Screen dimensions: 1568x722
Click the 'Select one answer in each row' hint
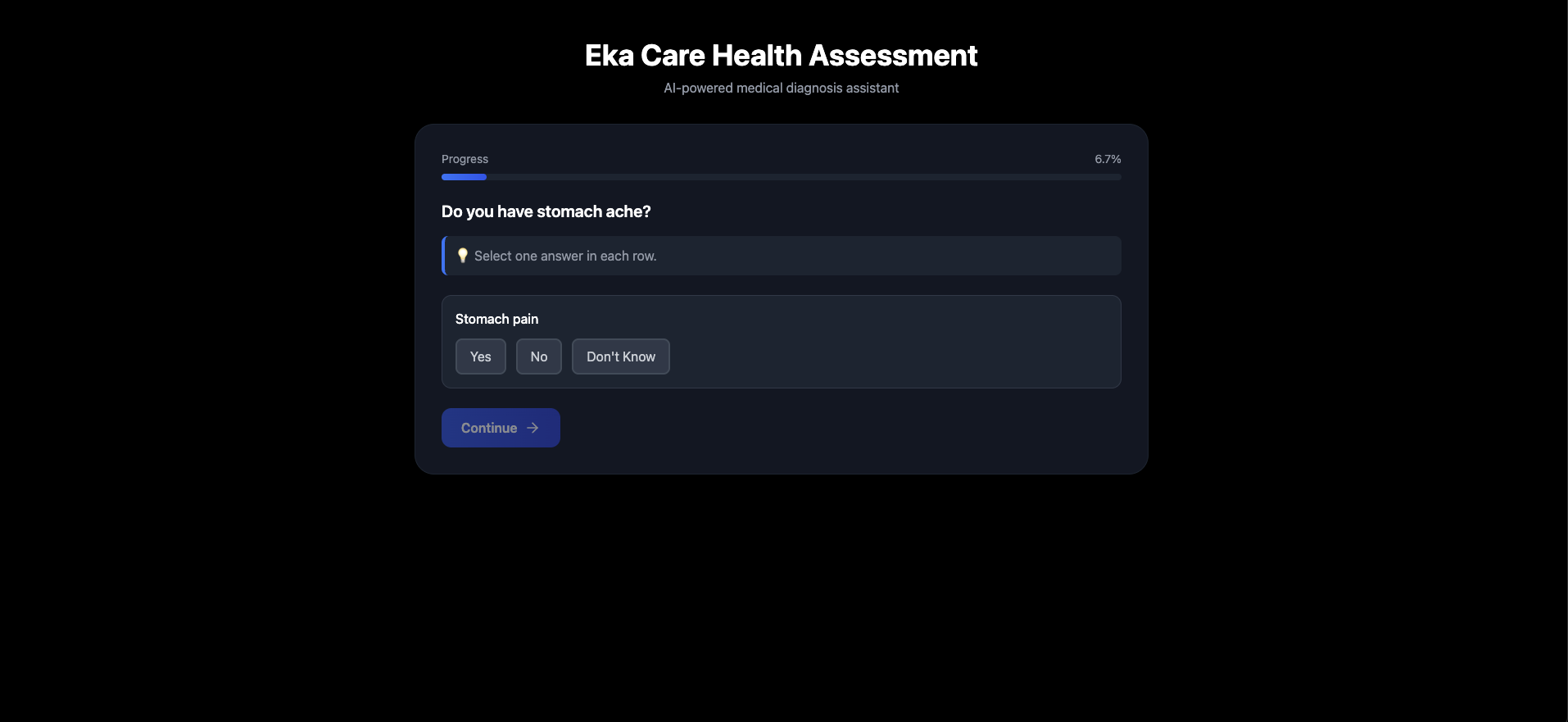pos(565,256)
